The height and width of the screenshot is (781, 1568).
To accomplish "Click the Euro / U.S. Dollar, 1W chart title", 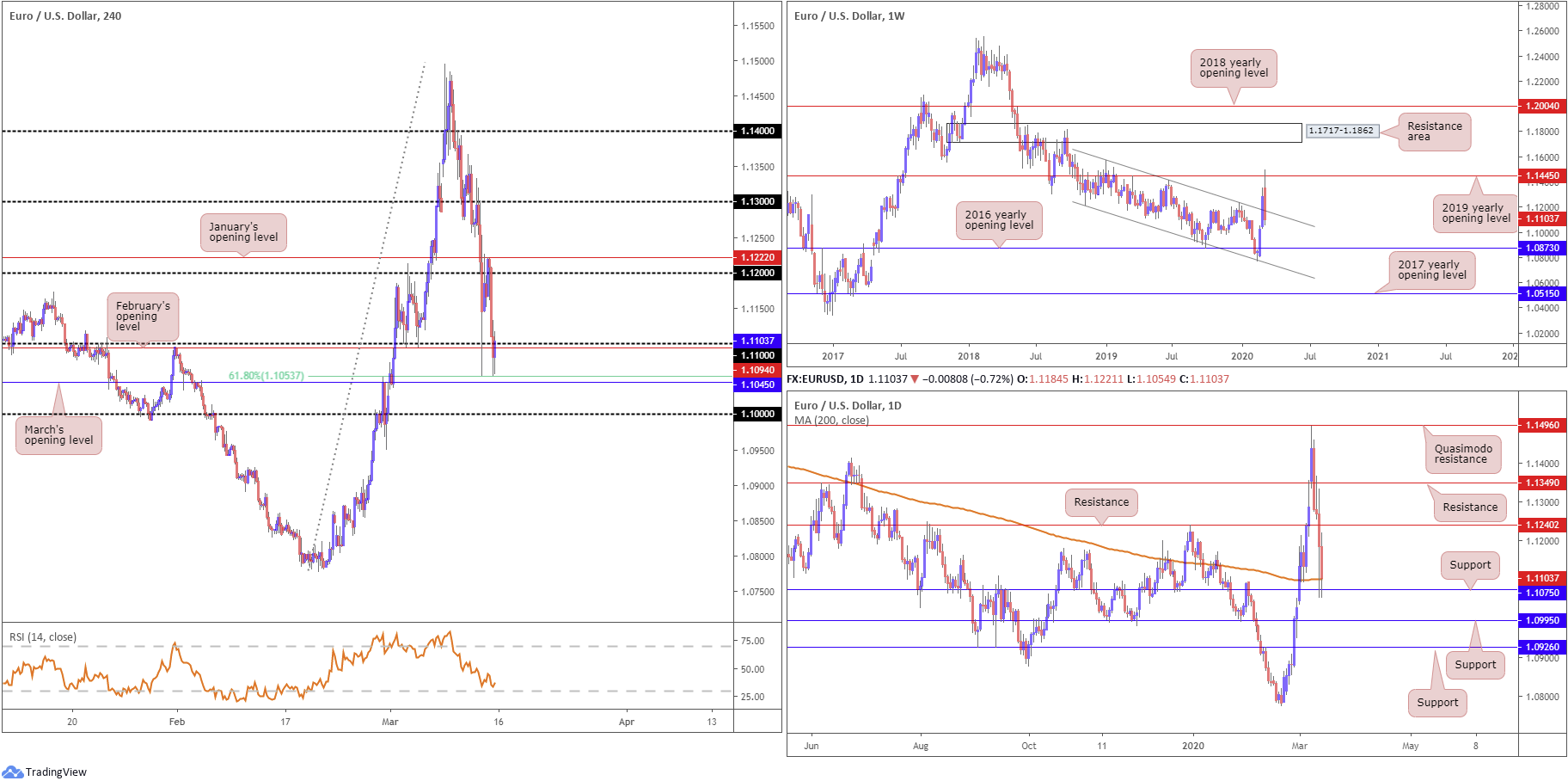I will click(849, 15).
